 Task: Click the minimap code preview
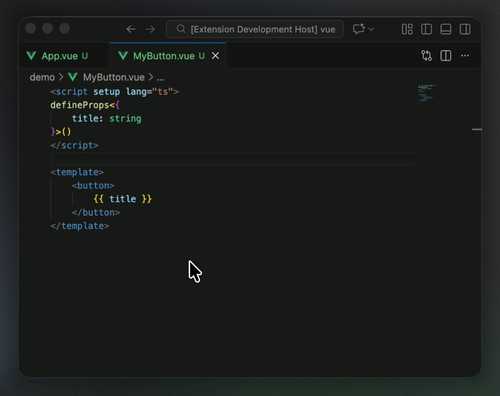[x=427, y=93]
